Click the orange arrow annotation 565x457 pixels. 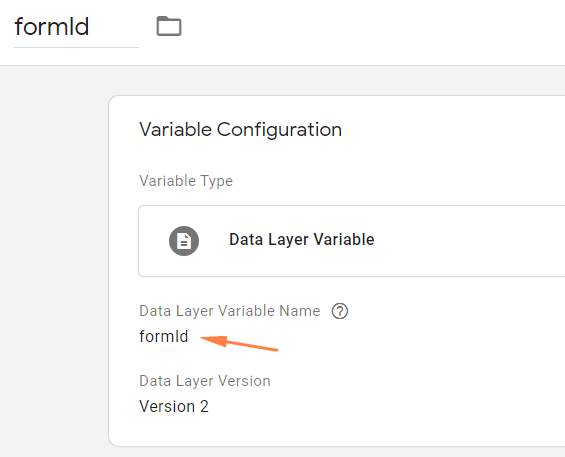pos(239,343)
